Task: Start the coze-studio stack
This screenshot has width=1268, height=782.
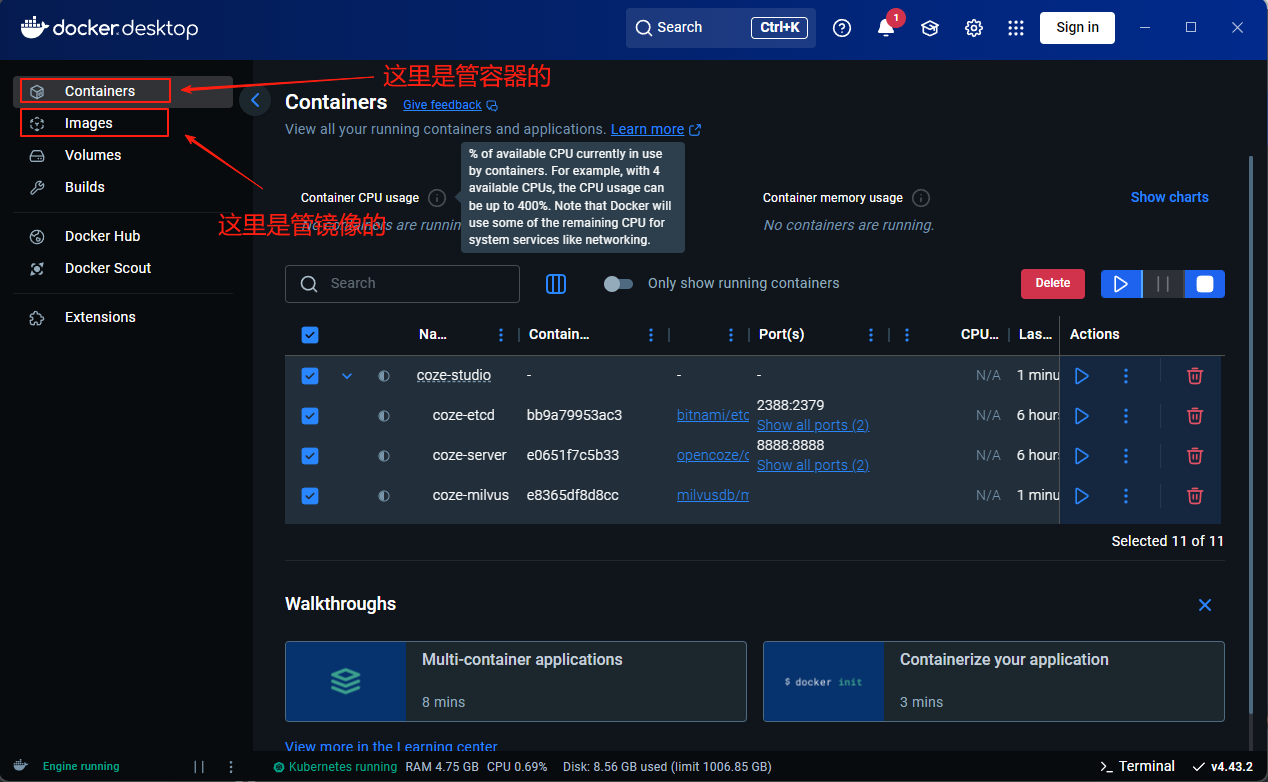Action: 1081,376
